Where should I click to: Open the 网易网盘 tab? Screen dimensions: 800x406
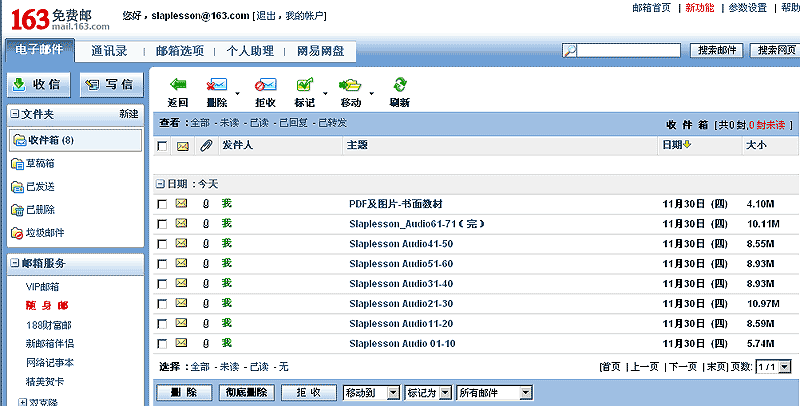pos(320,50)
